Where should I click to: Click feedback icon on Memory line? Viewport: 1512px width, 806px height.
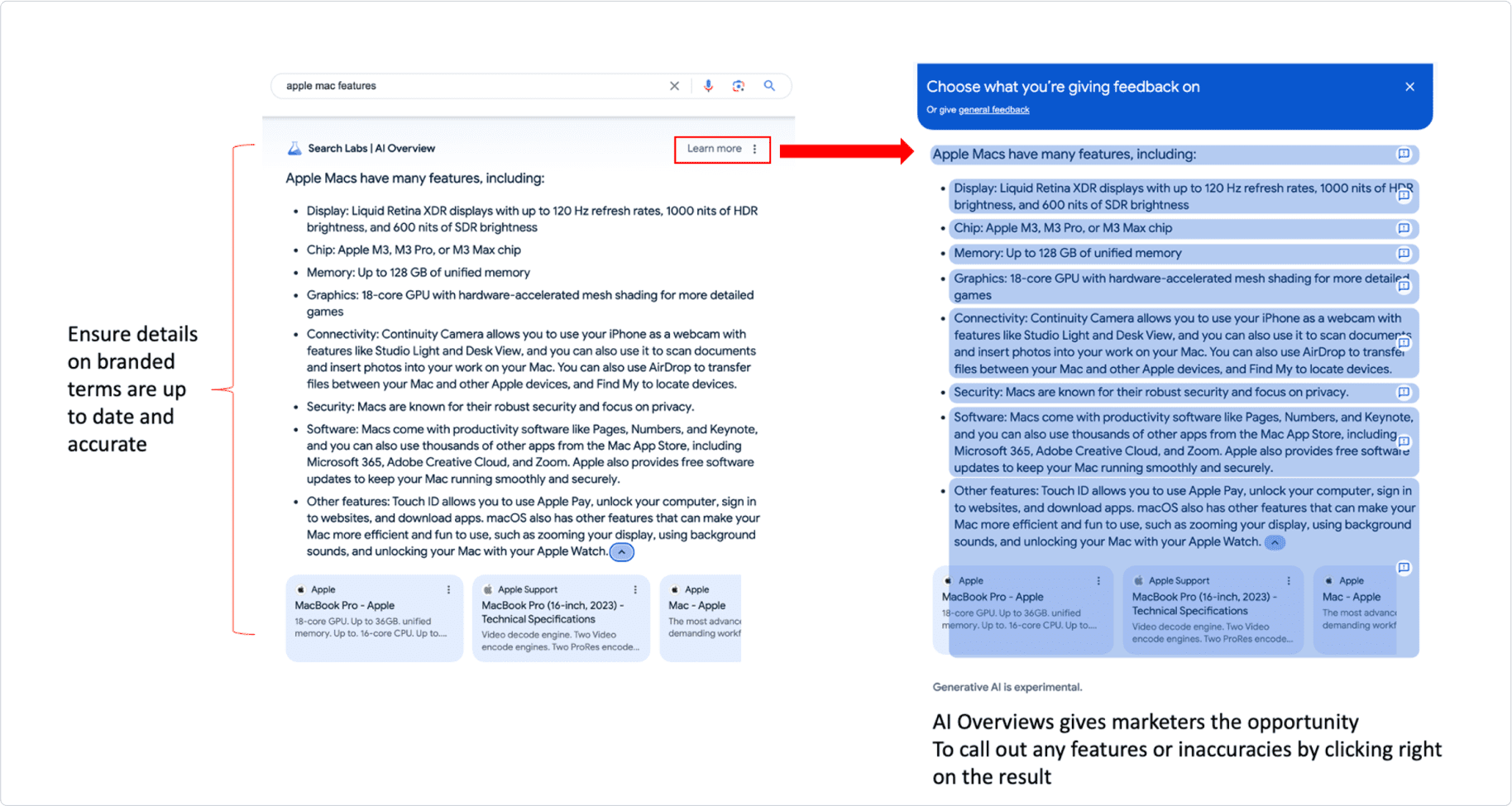1404,254
